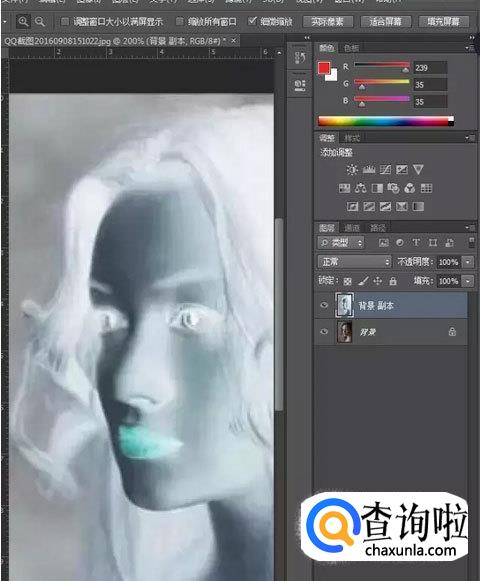480x581 pixels.
Task: Expand the 不透明度 opacity dropdown arrow
Action: click(468, 262)
